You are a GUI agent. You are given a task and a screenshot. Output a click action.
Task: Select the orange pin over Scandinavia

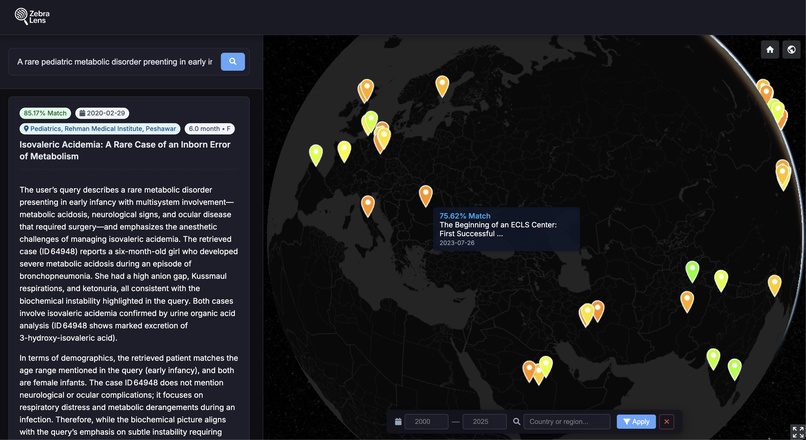point(442,86)
